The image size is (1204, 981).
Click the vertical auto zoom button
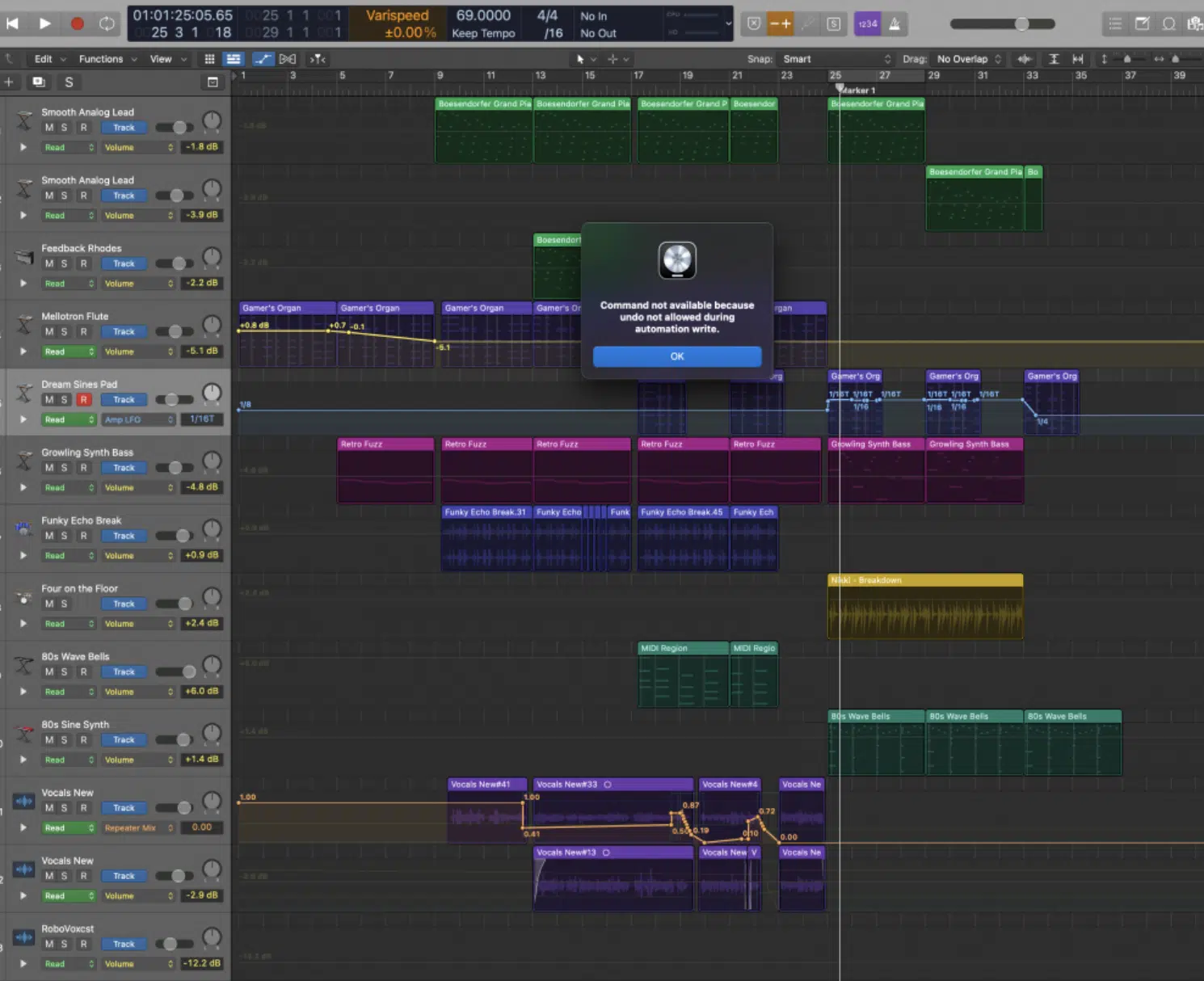[x=1054, y=59]
